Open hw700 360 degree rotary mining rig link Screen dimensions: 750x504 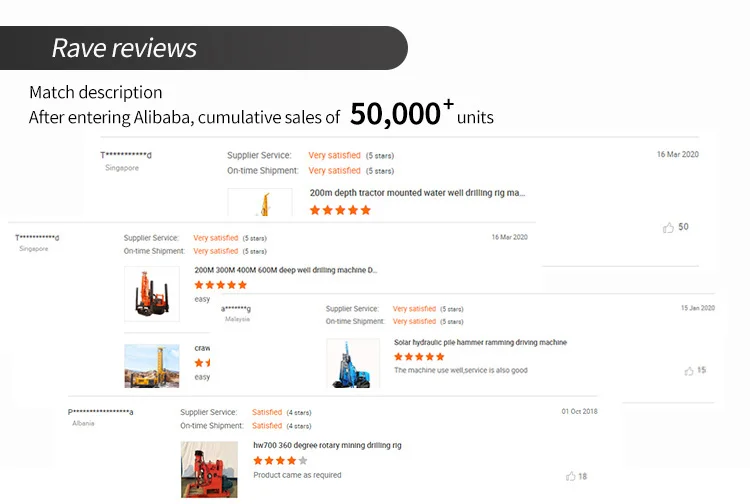click(x=327, y=445)
